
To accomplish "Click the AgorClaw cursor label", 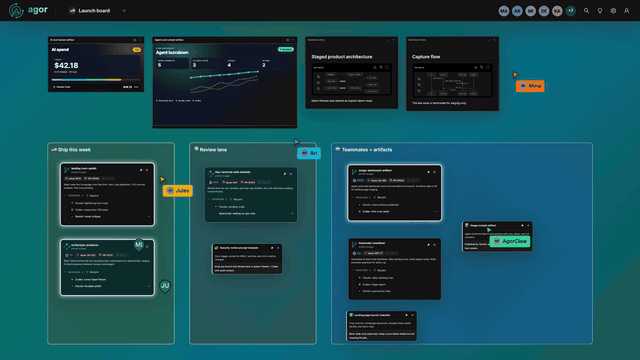I will click(510, 241).
